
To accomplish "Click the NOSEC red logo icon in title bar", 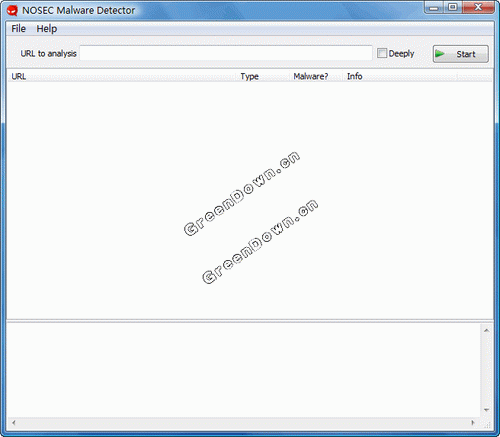I will 12,10.
